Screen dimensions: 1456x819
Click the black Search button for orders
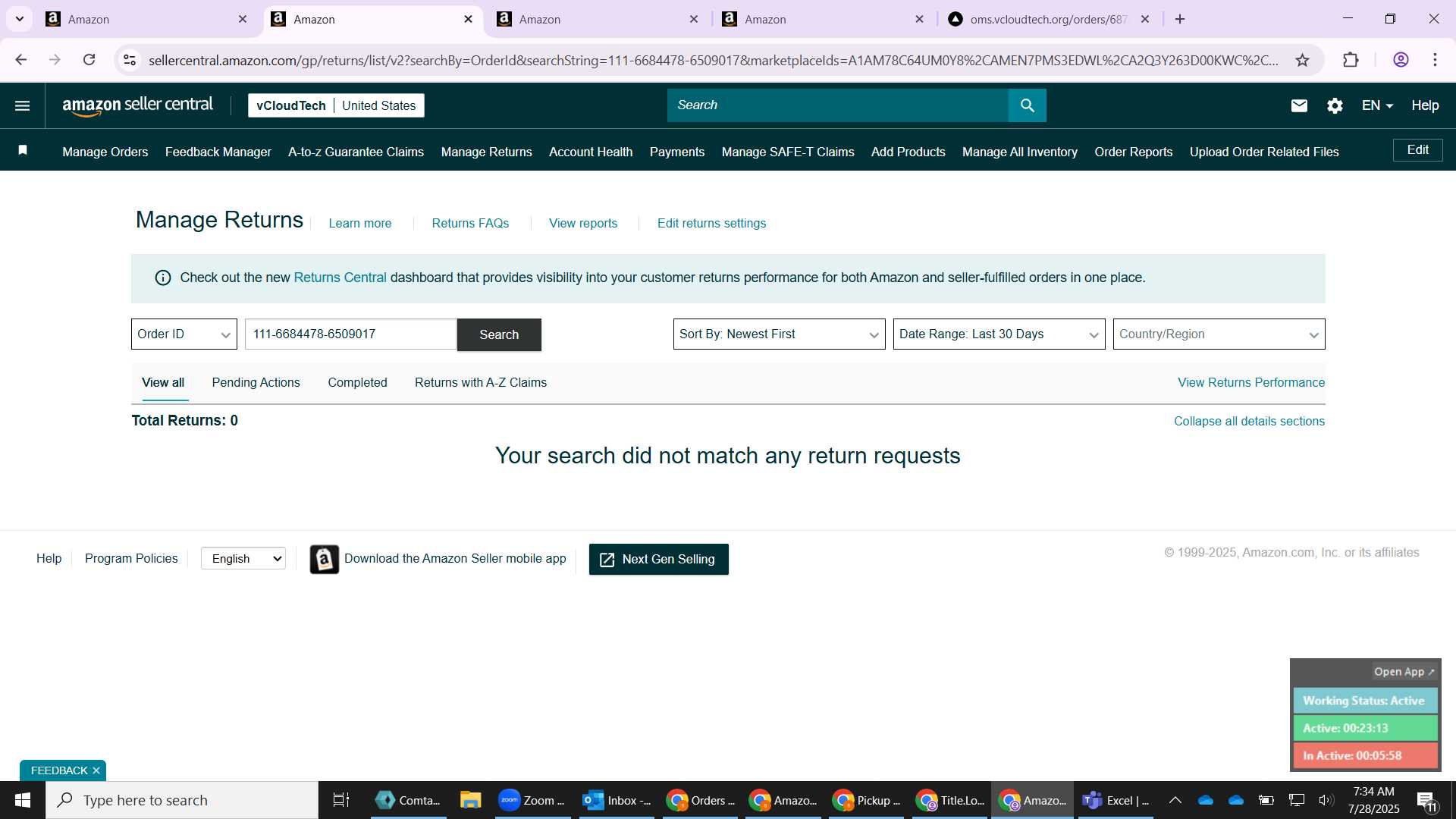499,334
